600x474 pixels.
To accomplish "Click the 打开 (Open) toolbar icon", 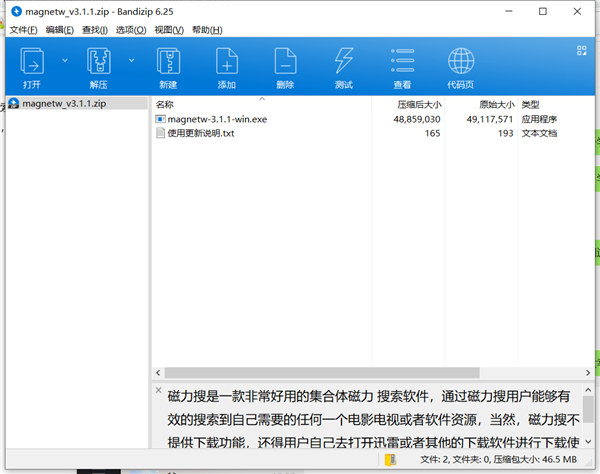I will tap(31, 60).
